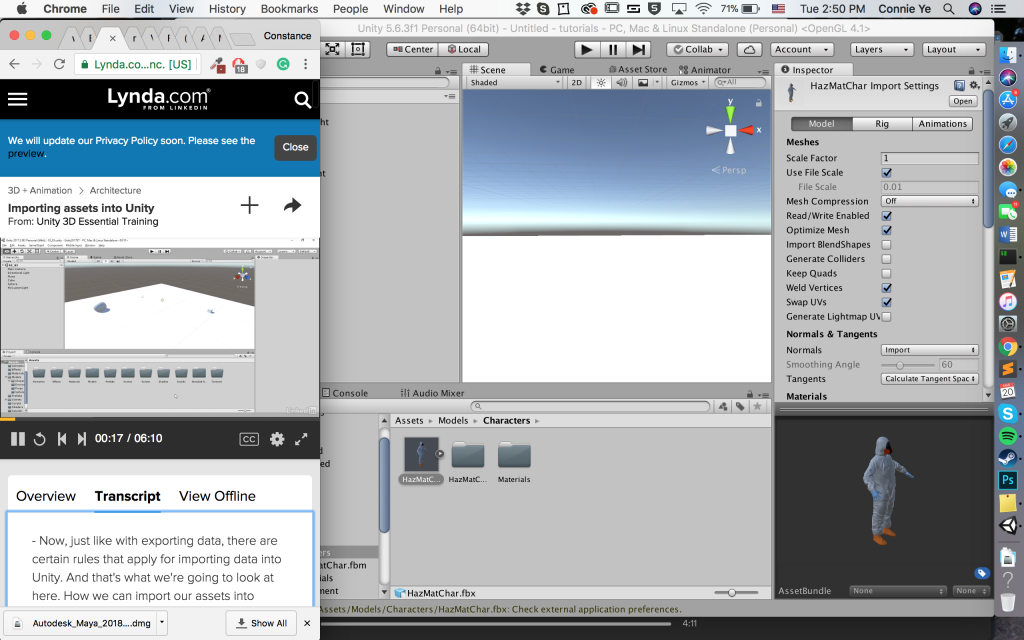Open Normals Import dropdown

pos(929,350)
